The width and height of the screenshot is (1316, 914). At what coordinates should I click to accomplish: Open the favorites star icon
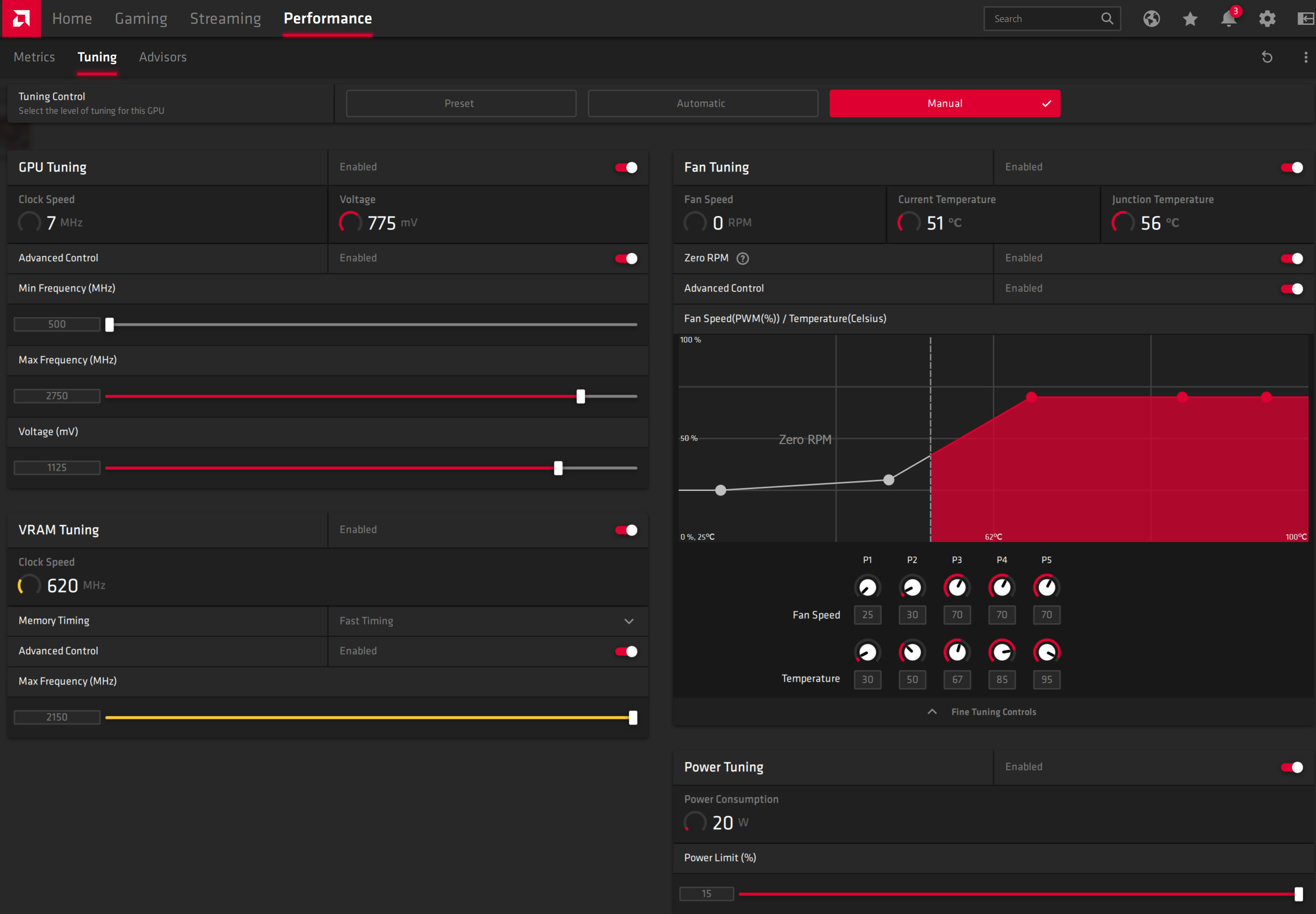tap(1190, 19)
